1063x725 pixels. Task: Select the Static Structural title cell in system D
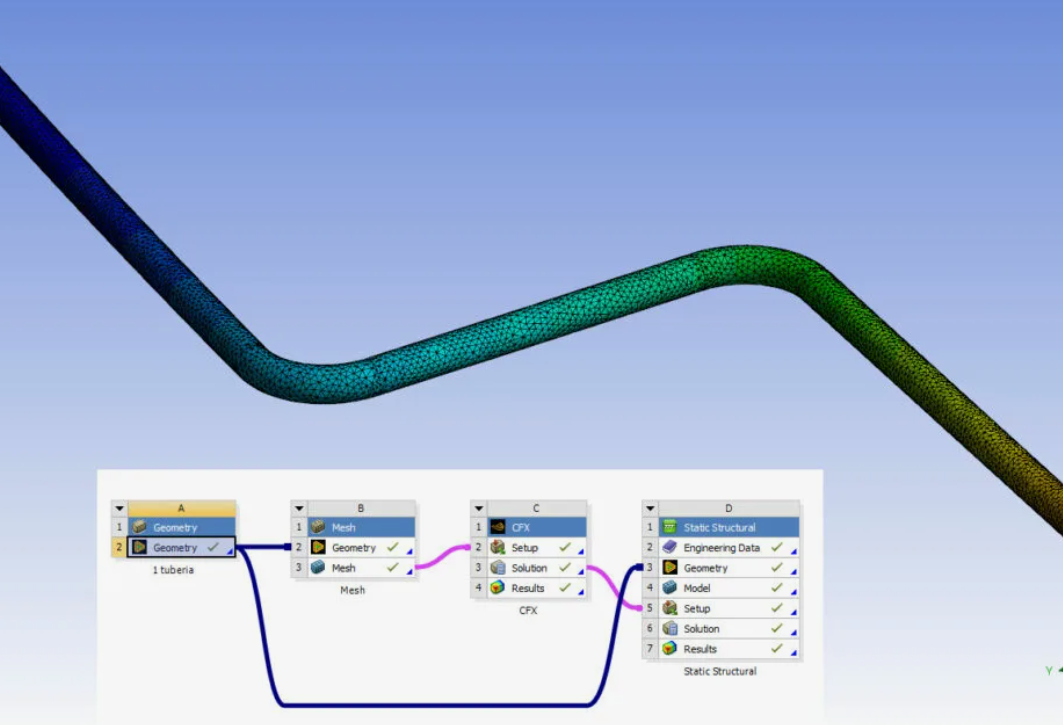pos(729,527)
